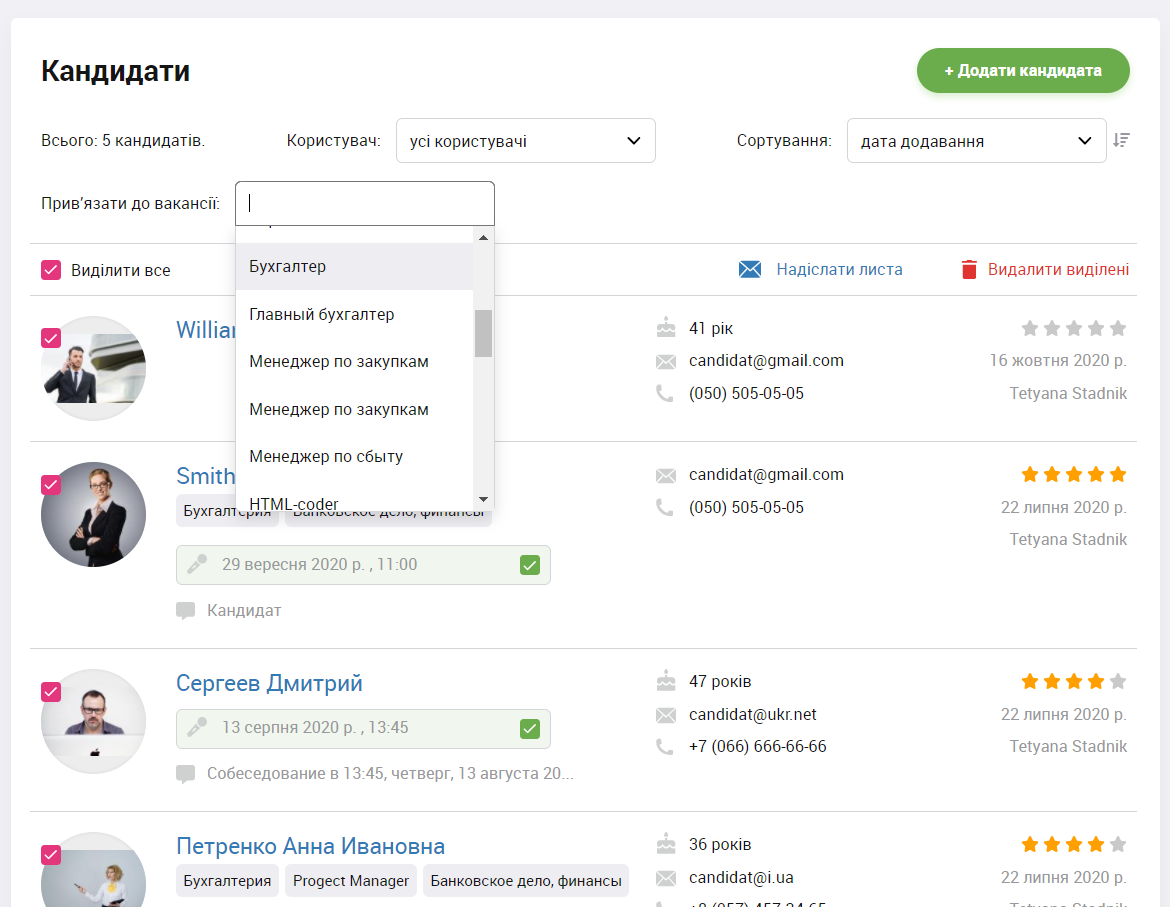The width and height of the screenshot is (1170, 907).
Task: Click the red trash bin icon
Action: (x=968, y=269)
